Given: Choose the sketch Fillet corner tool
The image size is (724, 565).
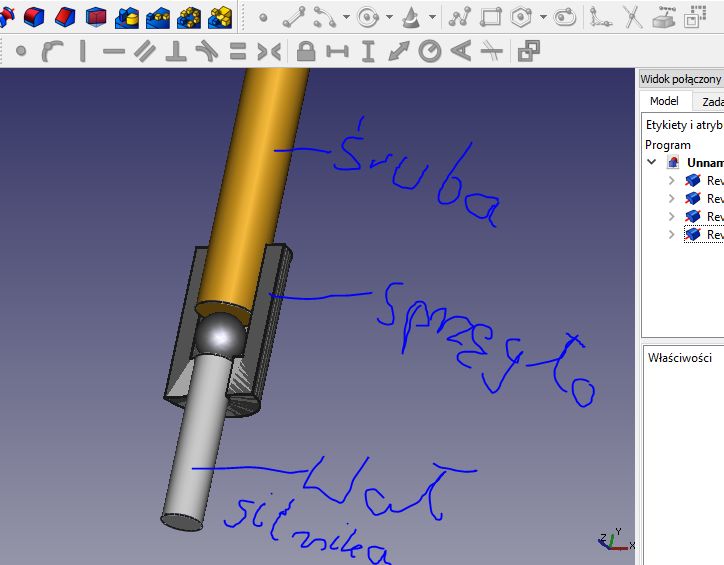Looking at the screenshot, I should click(x=601, y=18).
